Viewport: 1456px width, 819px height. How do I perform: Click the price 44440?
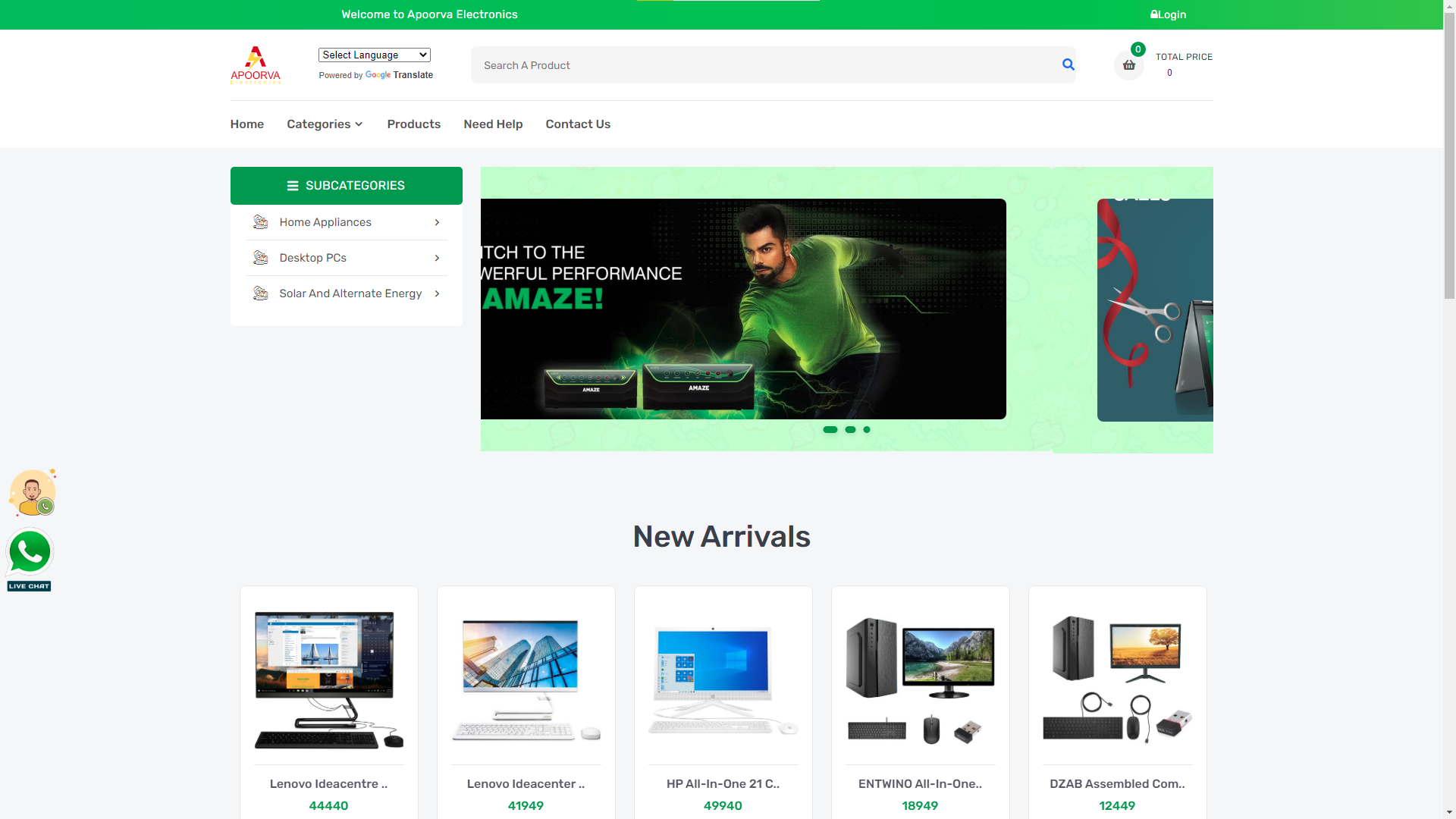tap(329, 806)
